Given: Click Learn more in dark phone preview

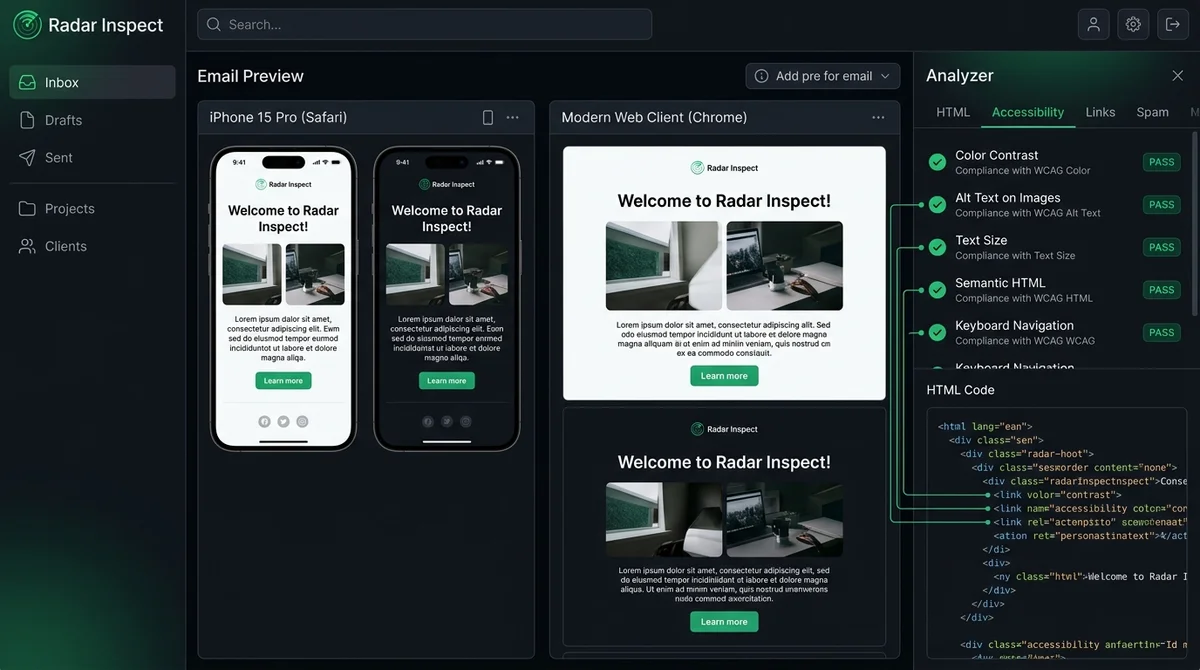Looking at the screenshot, I should [x=447, y=381].
